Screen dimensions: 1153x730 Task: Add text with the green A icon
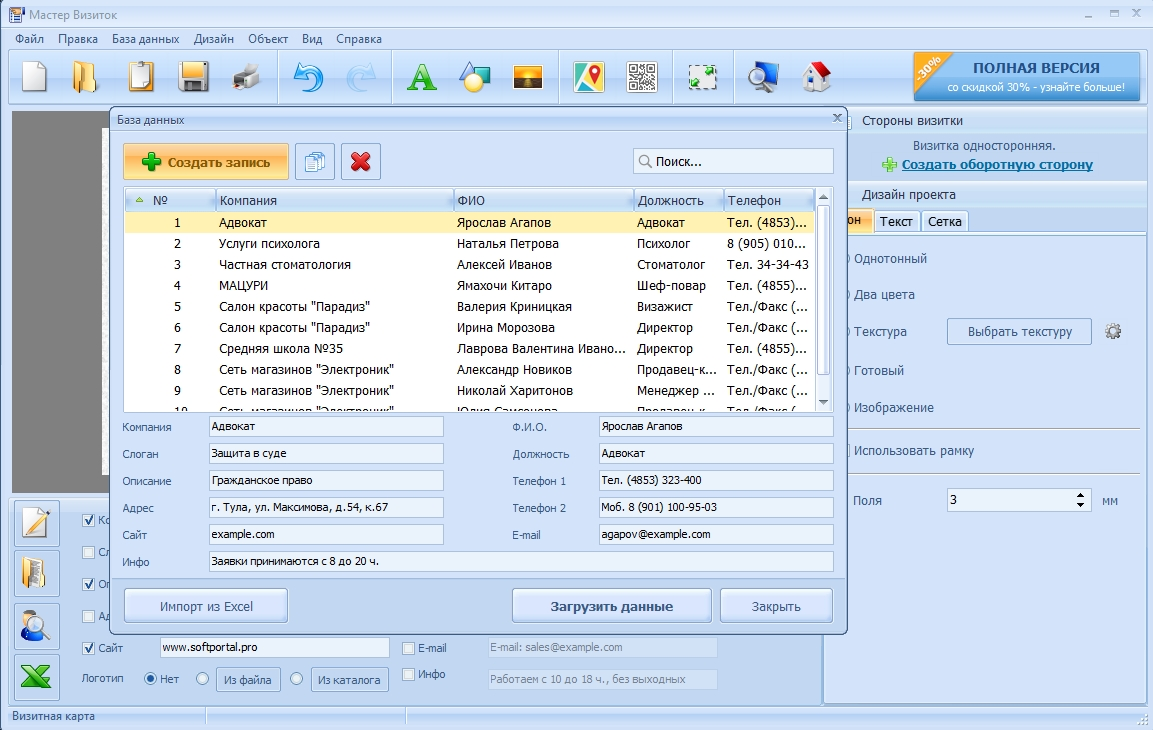422,77
